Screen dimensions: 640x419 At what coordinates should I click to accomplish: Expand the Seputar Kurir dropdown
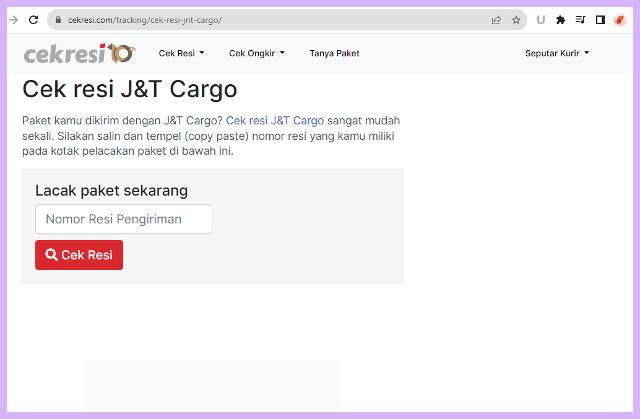tap(557, 53)
